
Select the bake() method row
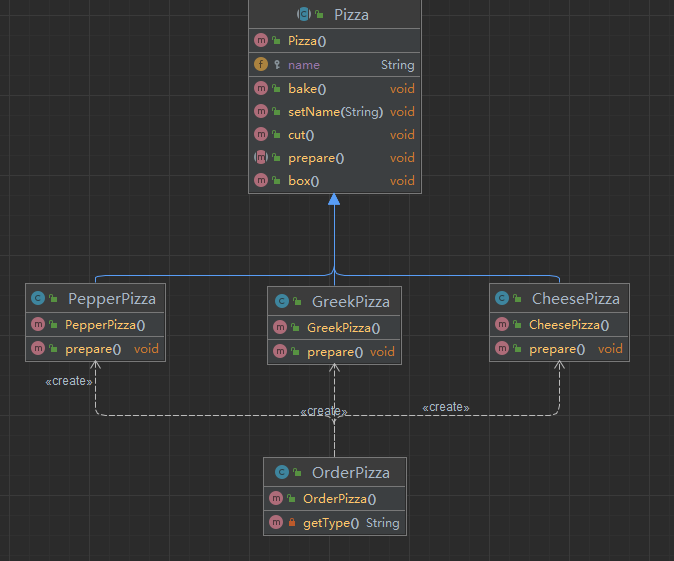(x=335, y=89)
